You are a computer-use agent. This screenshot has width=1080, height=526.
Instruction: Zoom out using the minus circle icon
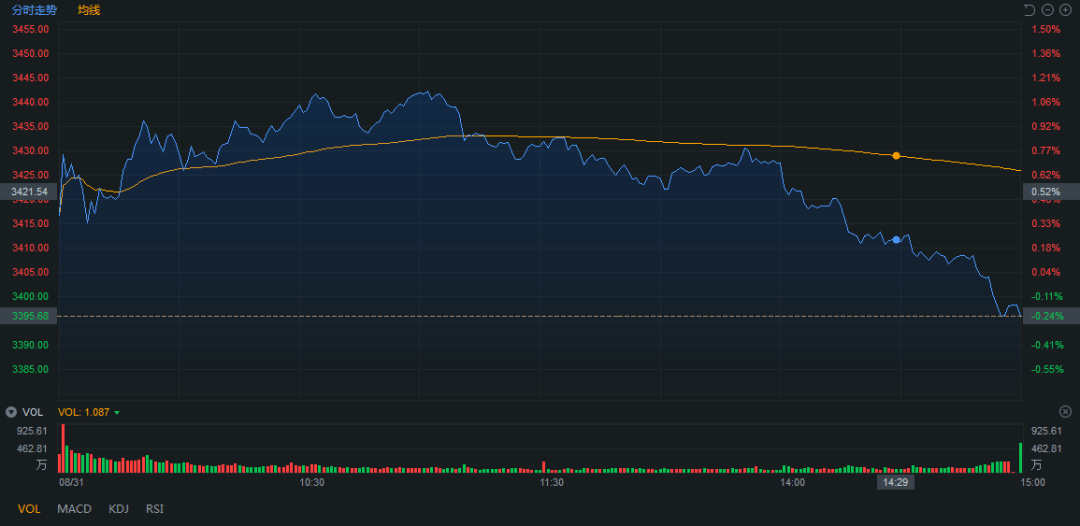point(1048,10)
